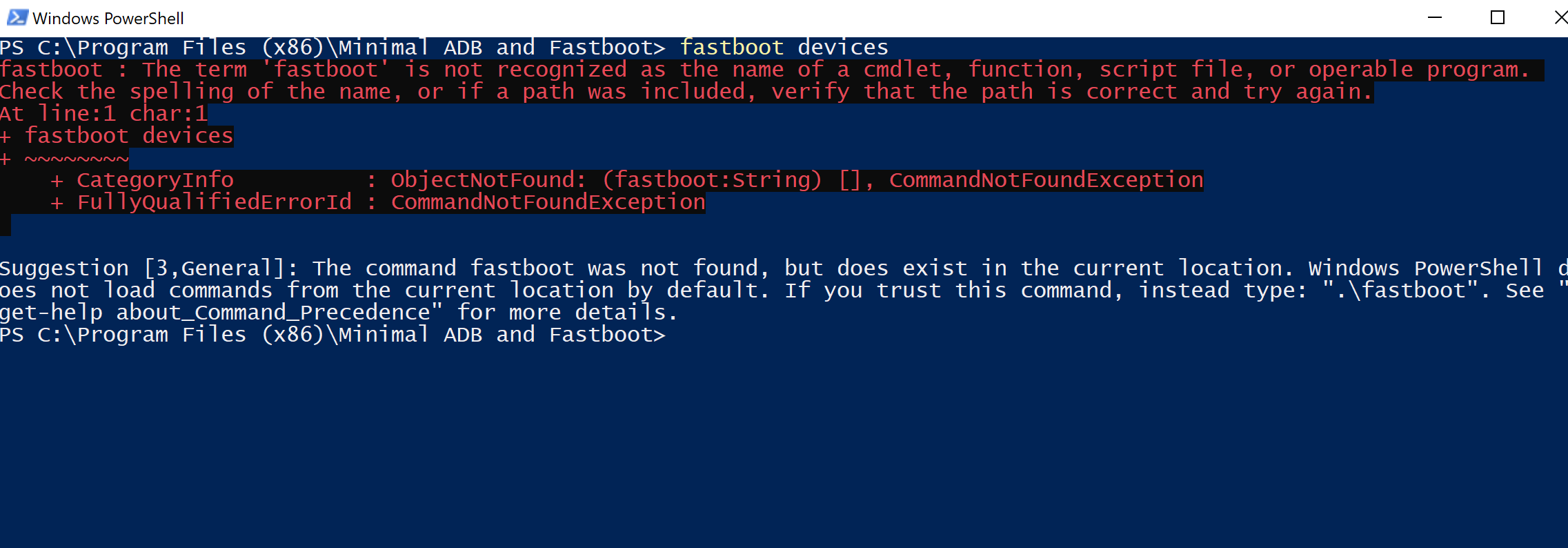The height and width of the screenshot is (548, 1568).
Task: Open the PowerShell window system menu icon
Action: (x=17, y=17)
